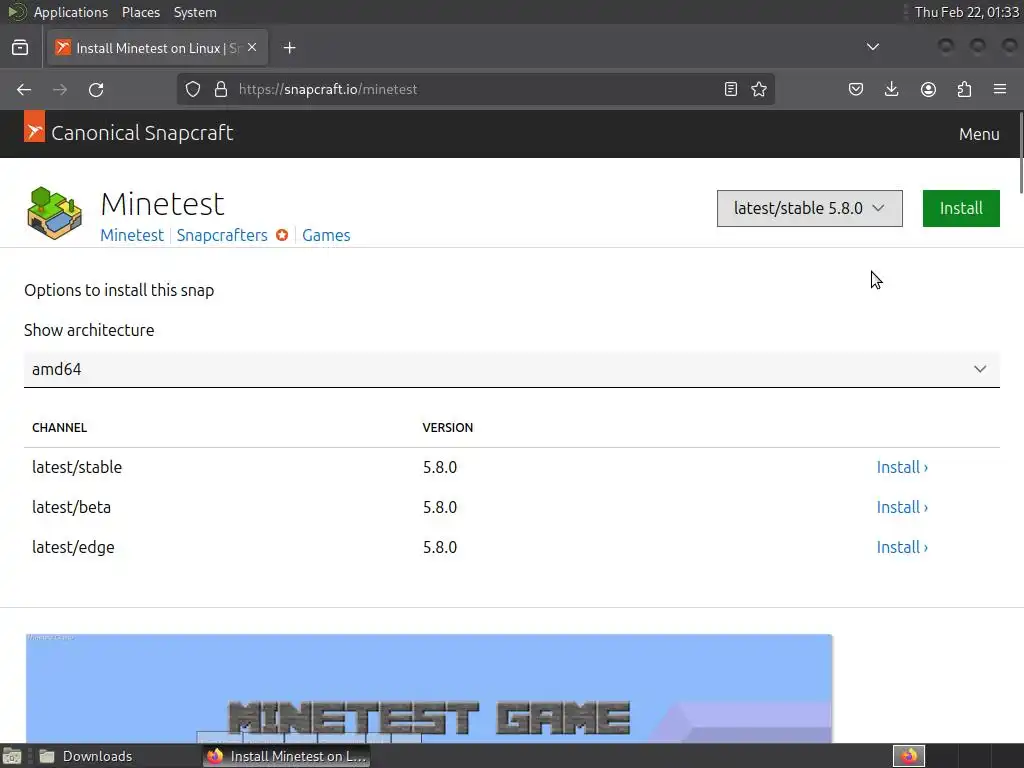1024x768 pixels.
Task: Click the site security padlock icon
Action: click(221, 89)
